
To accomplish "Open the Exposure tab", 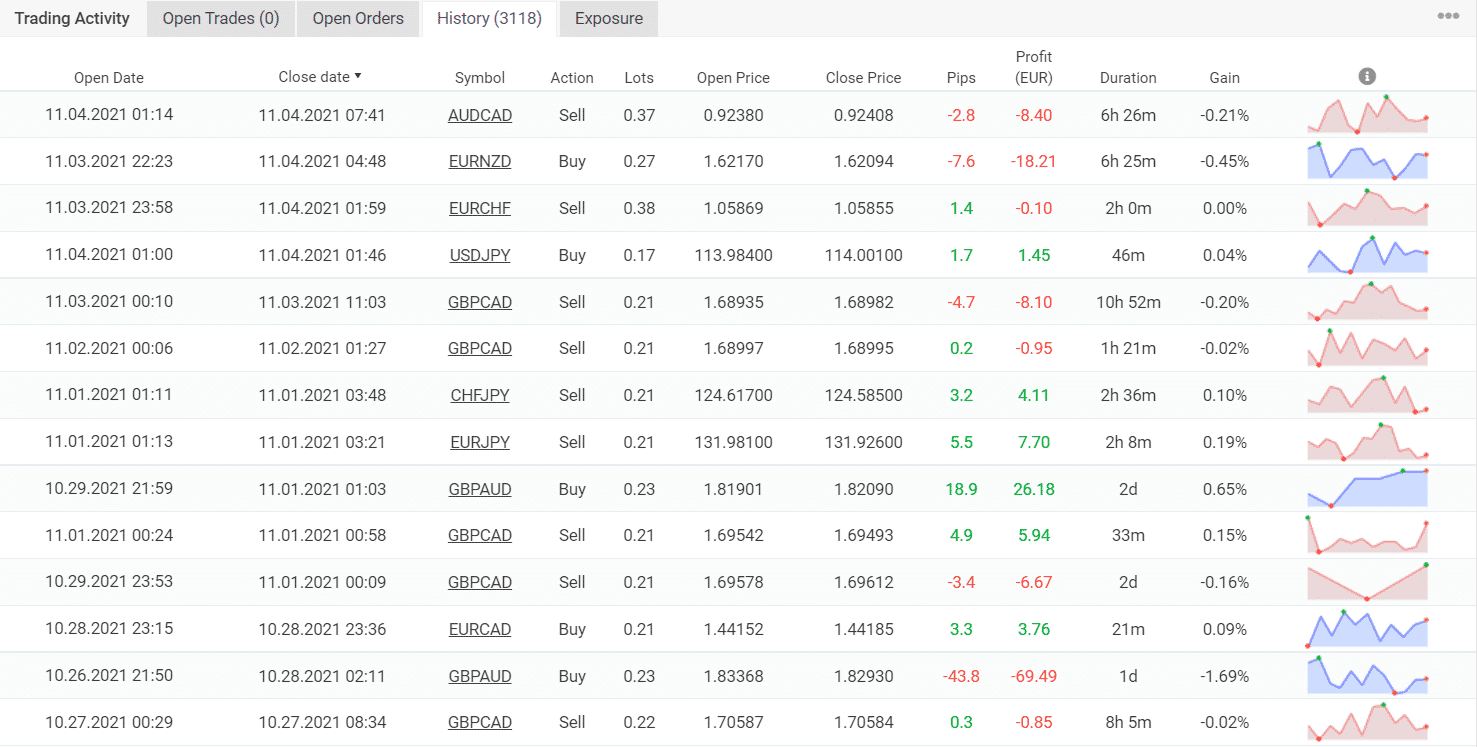I will click(x=609, y=18).
